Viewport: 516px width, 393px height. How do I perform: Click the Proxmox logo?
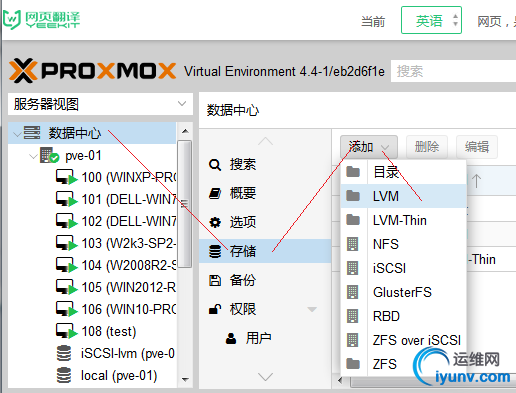click(92, 71)
